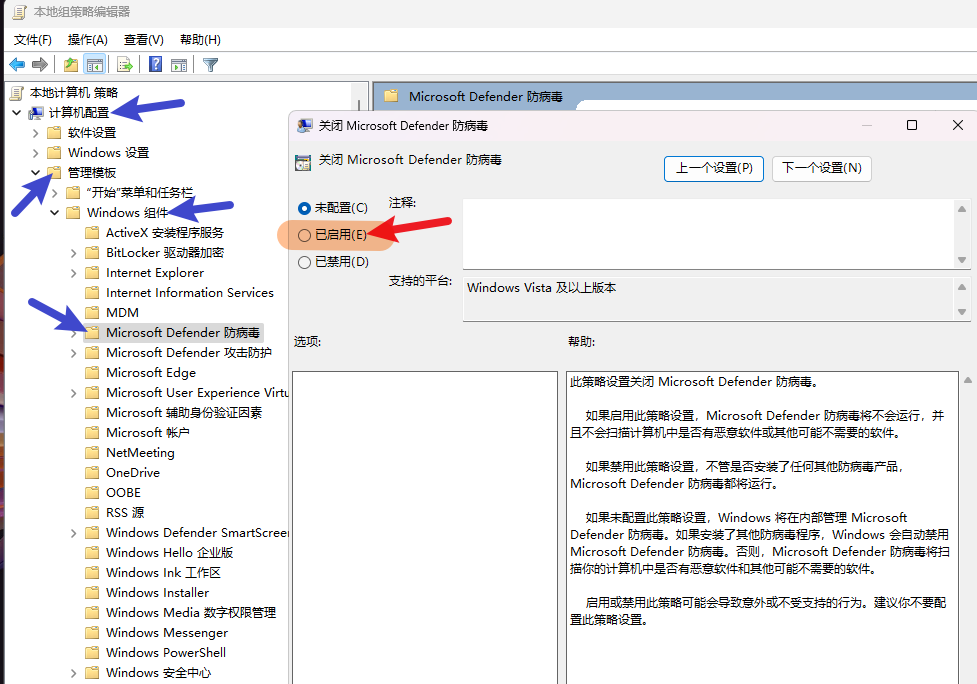Click the Forward arrow in the toolbar
977x684 pixels.
coord(40,65)
